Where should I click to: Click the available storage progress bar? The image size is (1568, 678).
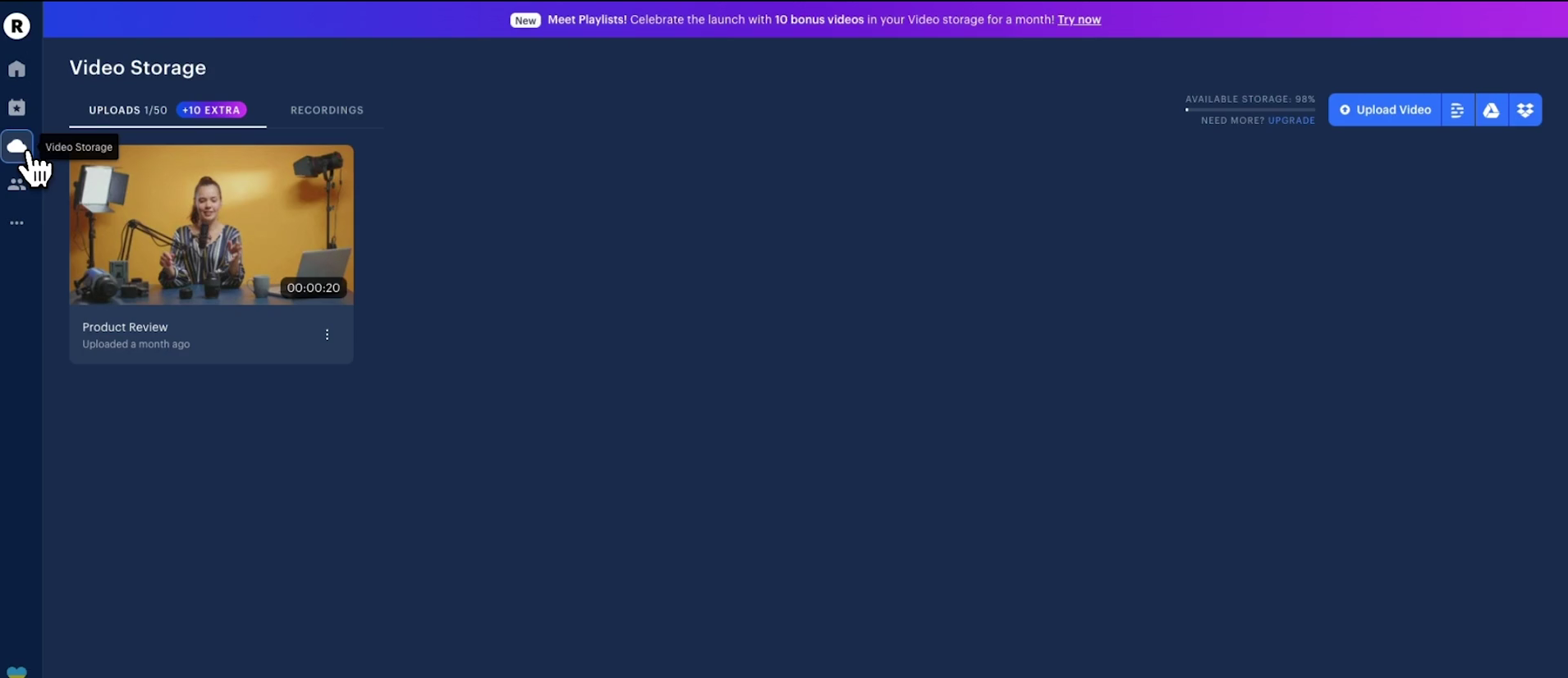[x=1249, y=109]
